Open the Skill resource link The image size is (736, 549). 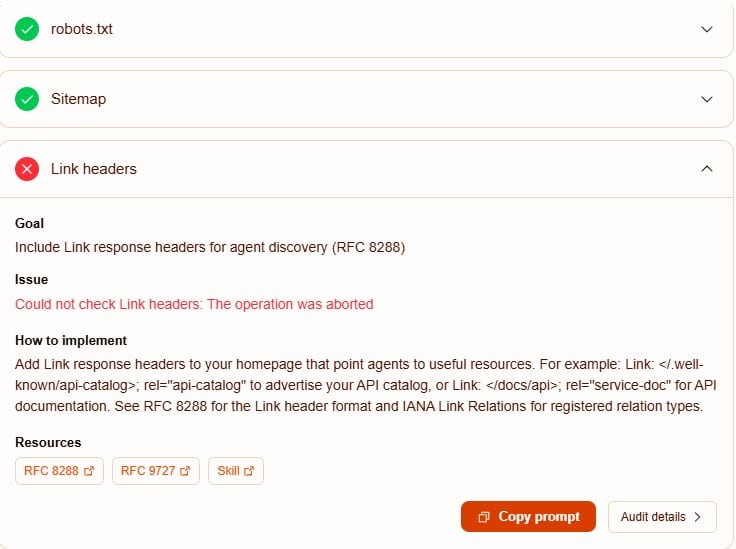click(236, 471)
